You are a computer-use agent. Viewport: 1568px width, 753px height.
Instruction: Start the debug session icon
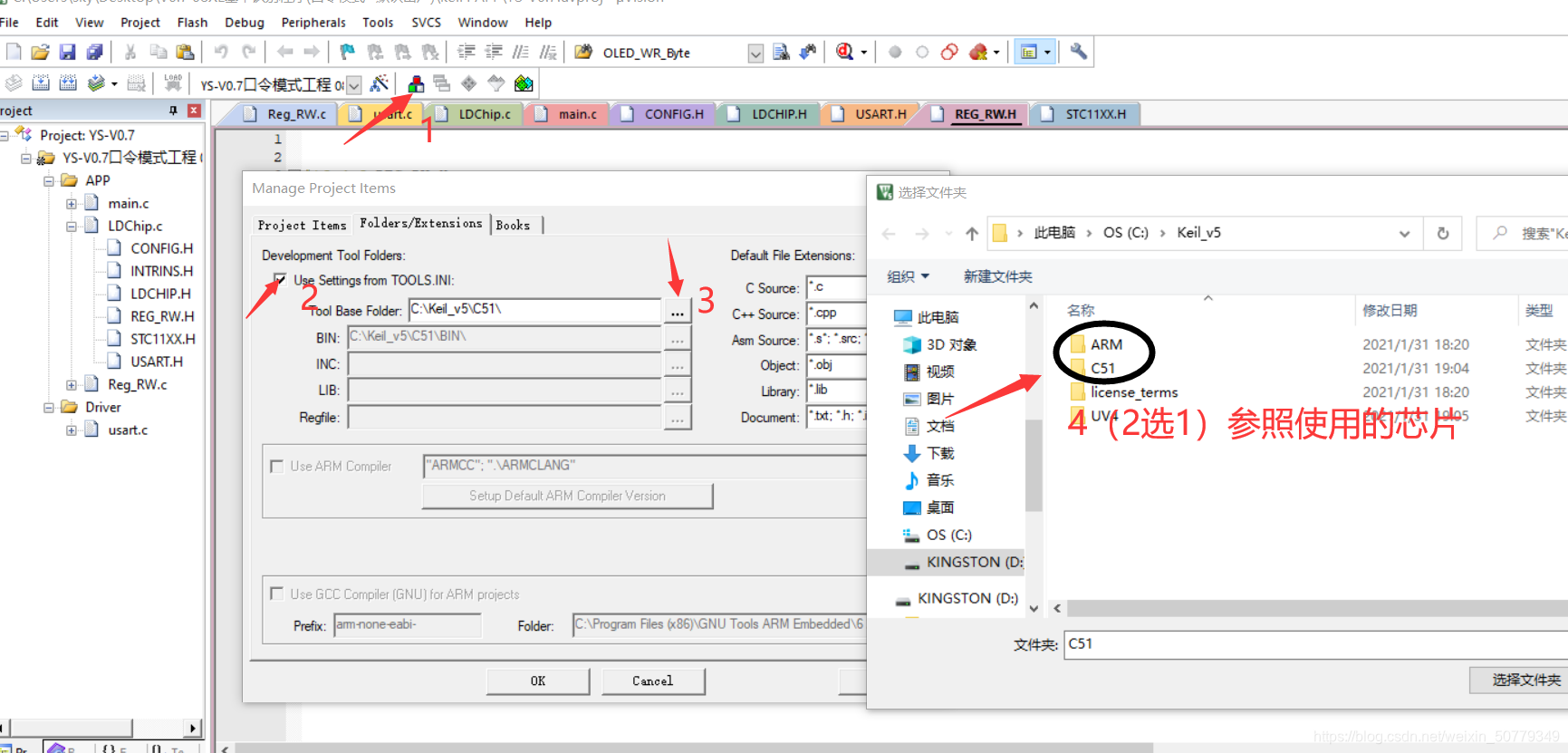(x=845, y=52)
